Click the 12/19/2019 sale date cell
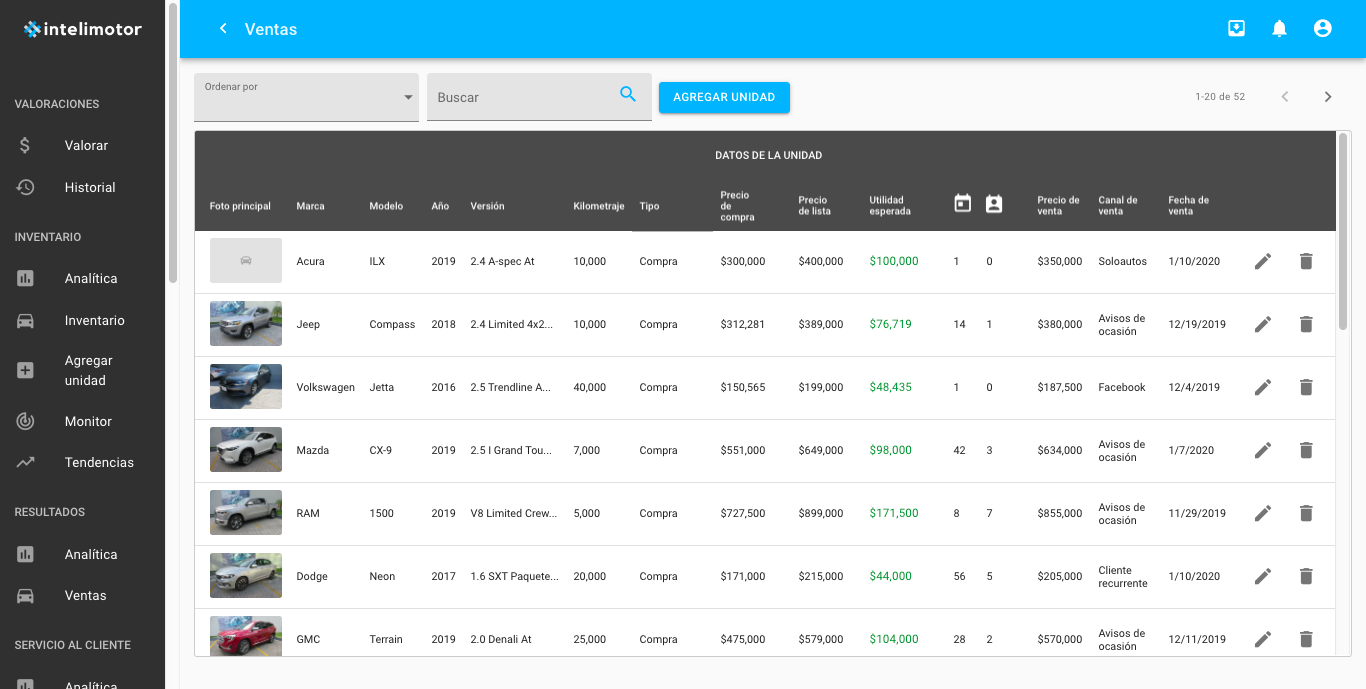 (x=1197, y=324)
